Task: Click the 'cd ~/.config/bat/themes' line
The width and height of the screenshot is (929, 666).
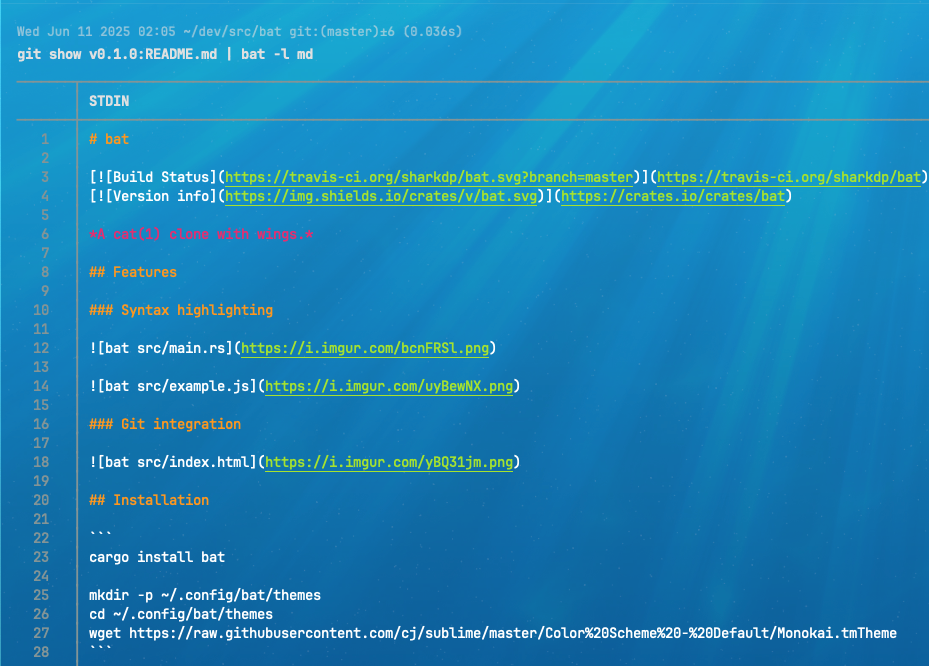Action: coord(181,614)
